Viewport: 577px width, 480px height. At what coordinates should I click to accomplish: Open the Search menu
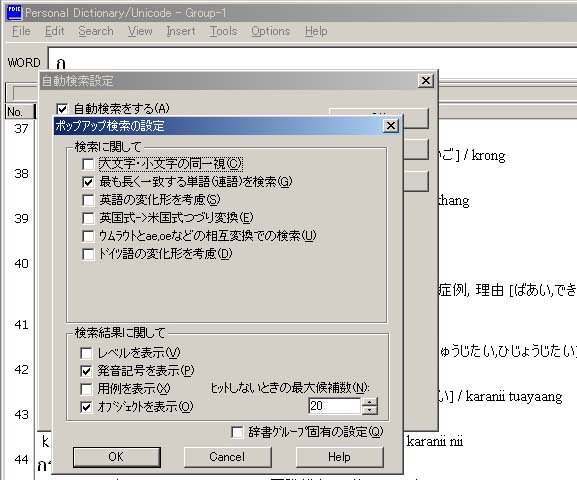[x=96, y=31]
